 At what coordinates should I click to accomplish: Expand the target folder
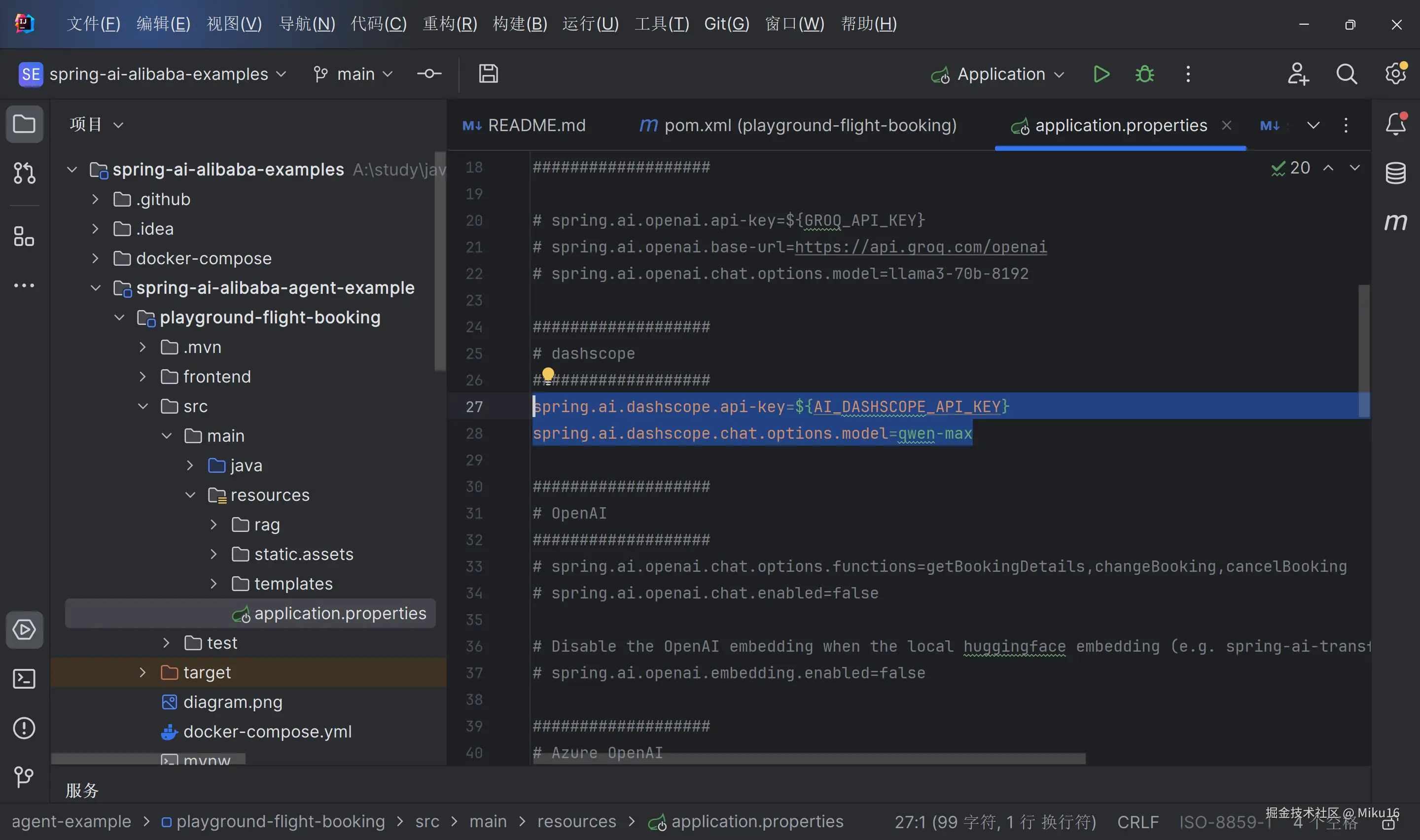coord(142,672)
